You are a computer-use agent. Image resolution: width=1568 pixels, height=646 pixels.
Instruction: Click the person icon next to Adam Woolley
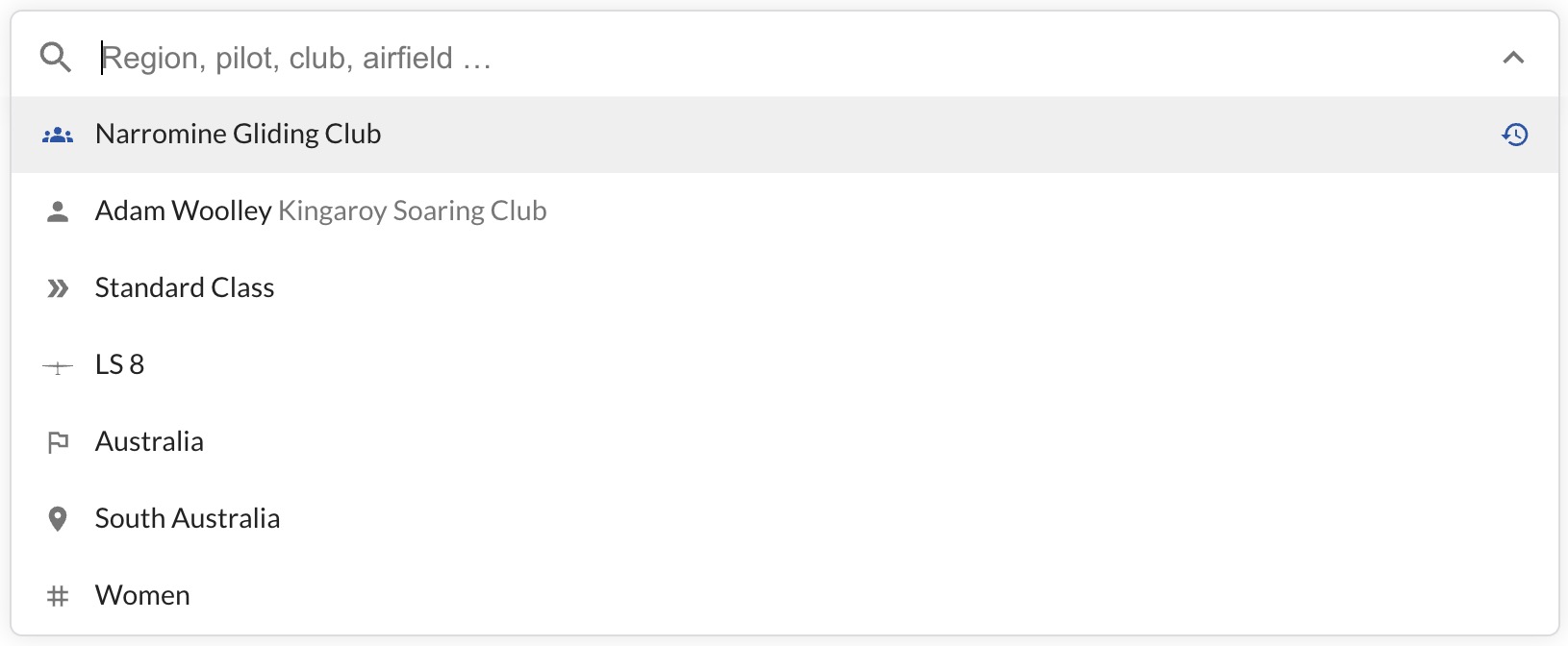[58, 211]
